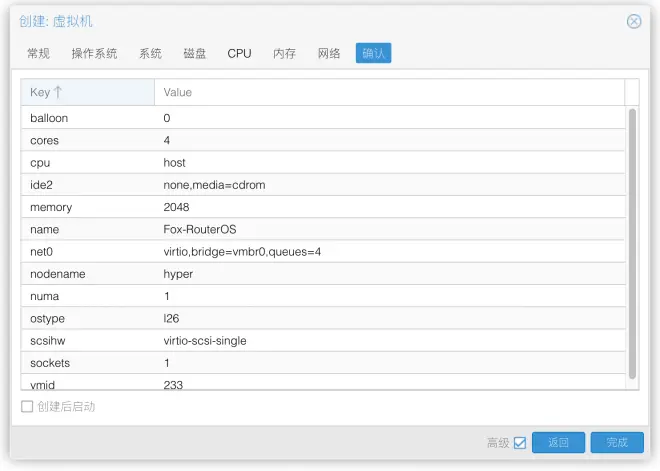The width and height of the screenshot is (660, 471).
Task: Click the value 'host'
Action: click(174, 162)
